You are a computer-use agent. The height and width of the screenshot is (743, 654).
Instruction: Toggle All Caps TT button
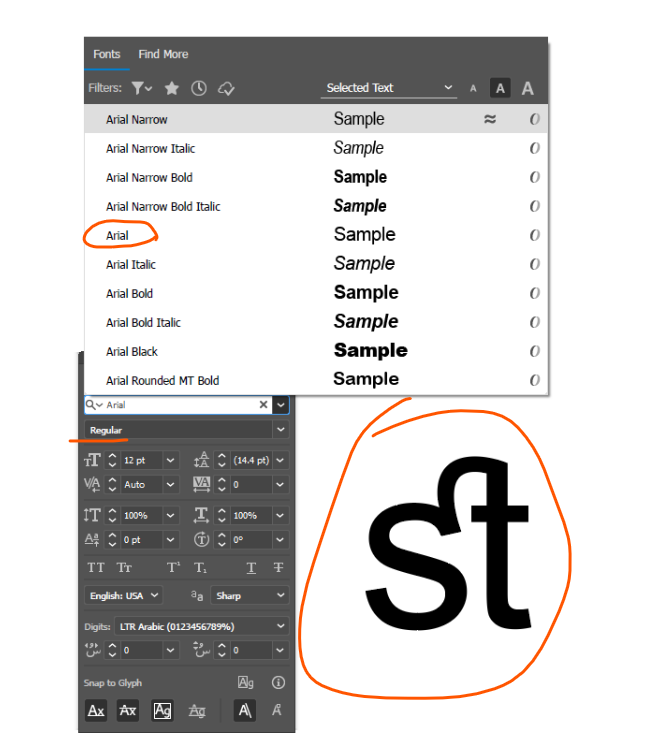[x=96, y=568]
